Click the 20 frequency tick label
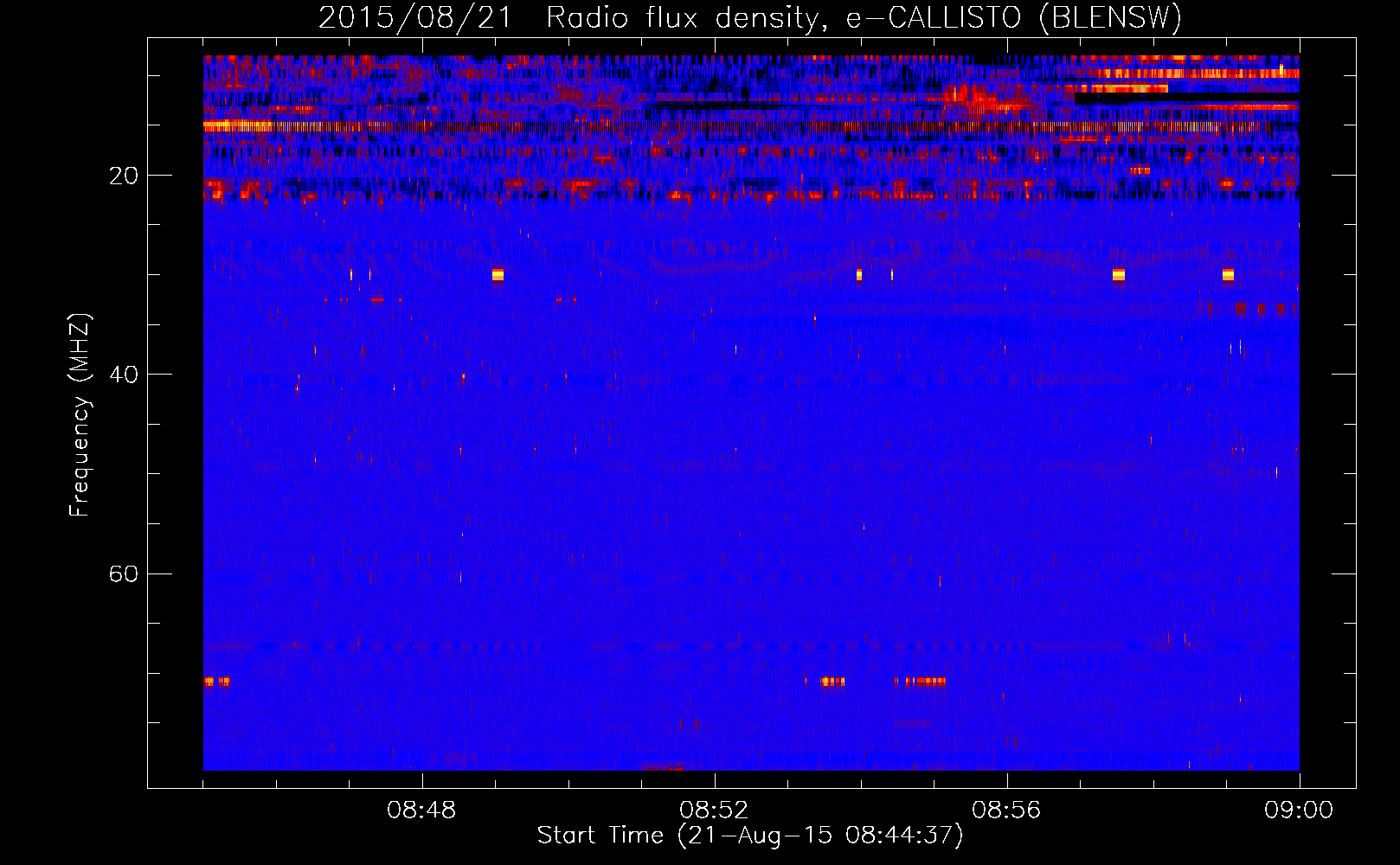This screenshot has width=1400, height=865. pos(124,176)
